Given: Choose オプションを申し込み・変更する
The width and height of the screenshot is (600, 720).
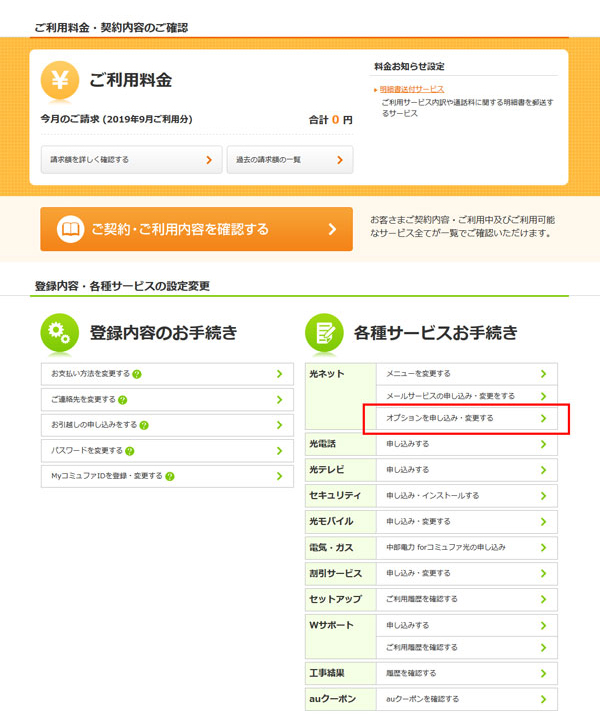Looking at the screenshot, I should (x=467, y=418).
